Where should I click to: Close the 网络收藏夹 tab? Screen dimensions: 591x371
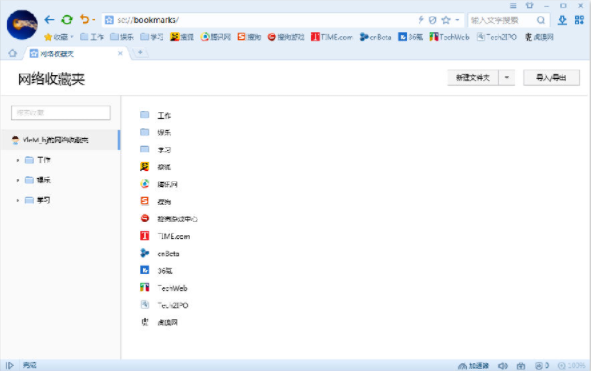[x=120, y=54]
